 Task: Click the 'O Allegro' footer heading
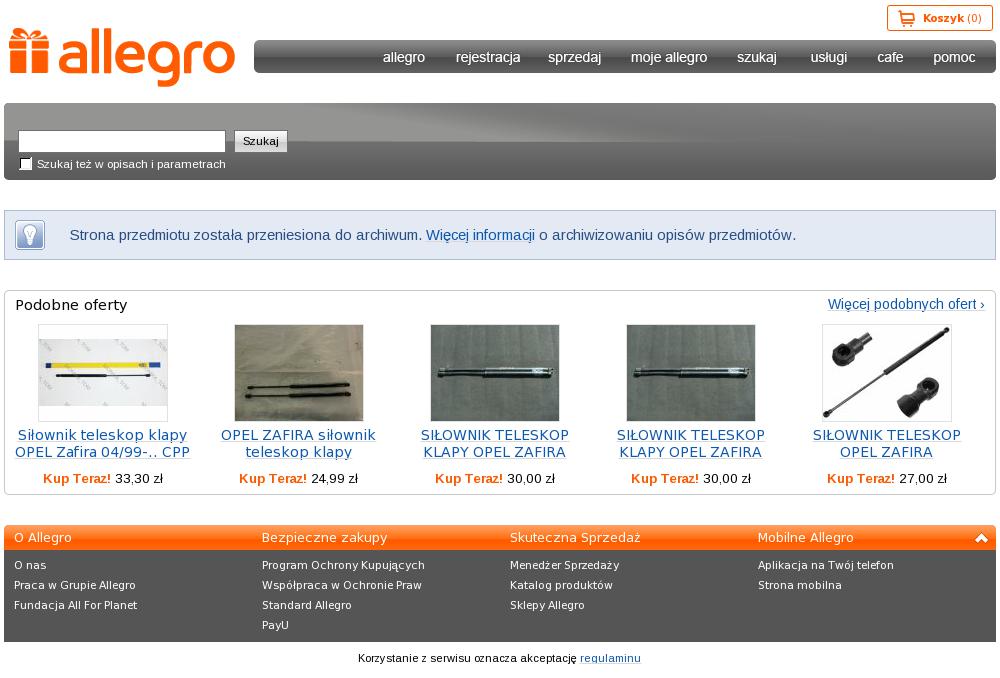[x=43, y=538]
